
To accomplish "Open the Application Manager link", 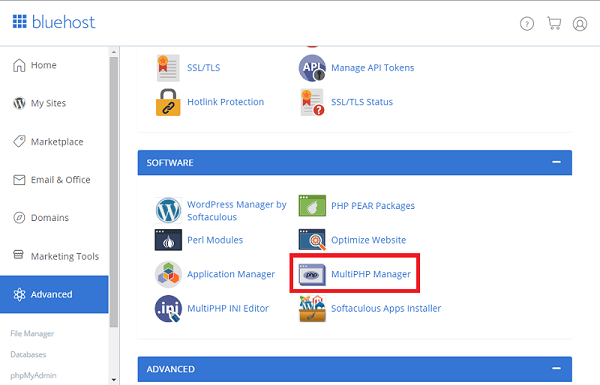I will pyautogui.click(x=231, y=274).
